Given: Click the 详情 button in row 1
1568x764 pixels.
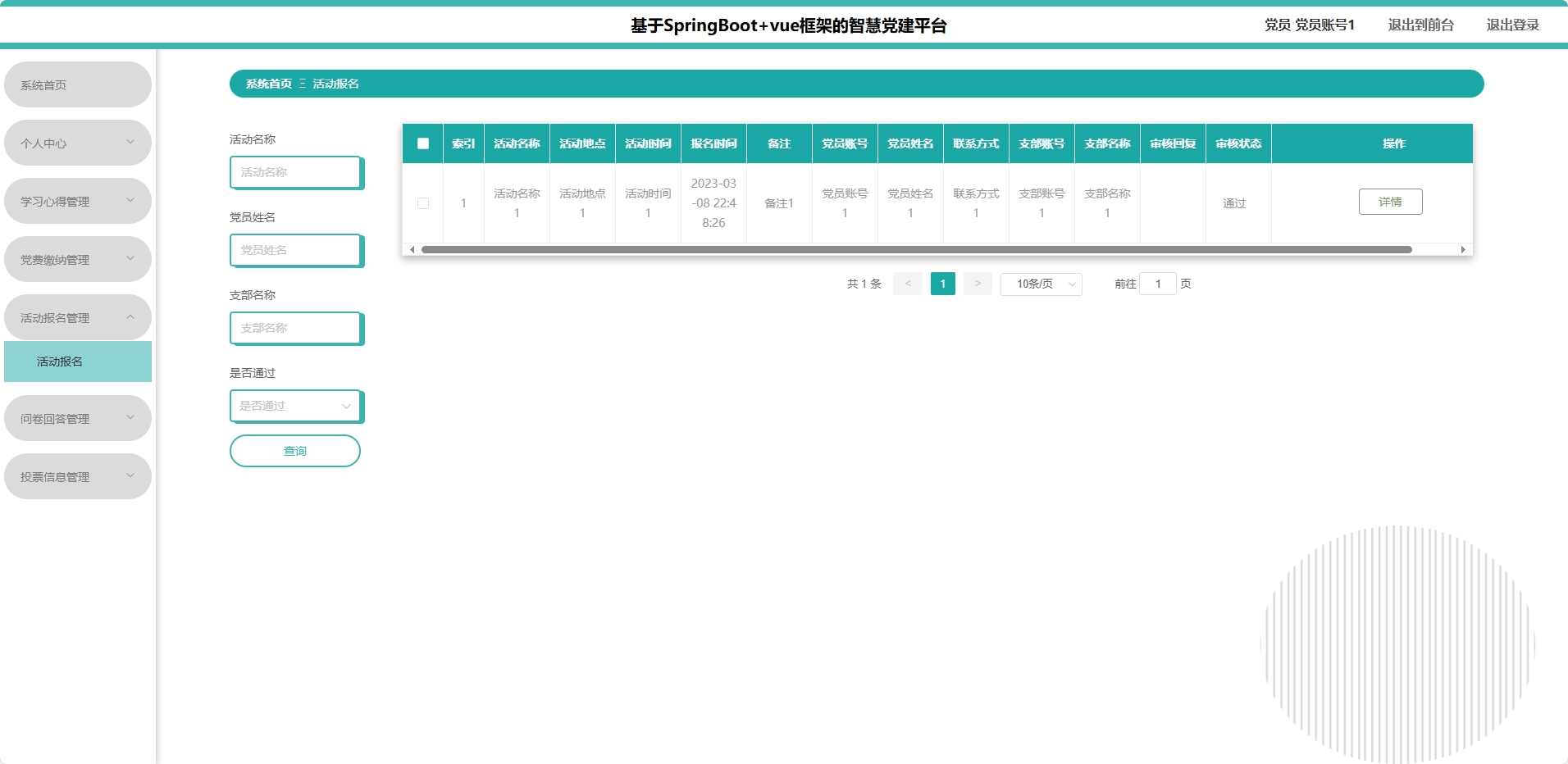Looking at the screenshot, I should [1390, 202].
